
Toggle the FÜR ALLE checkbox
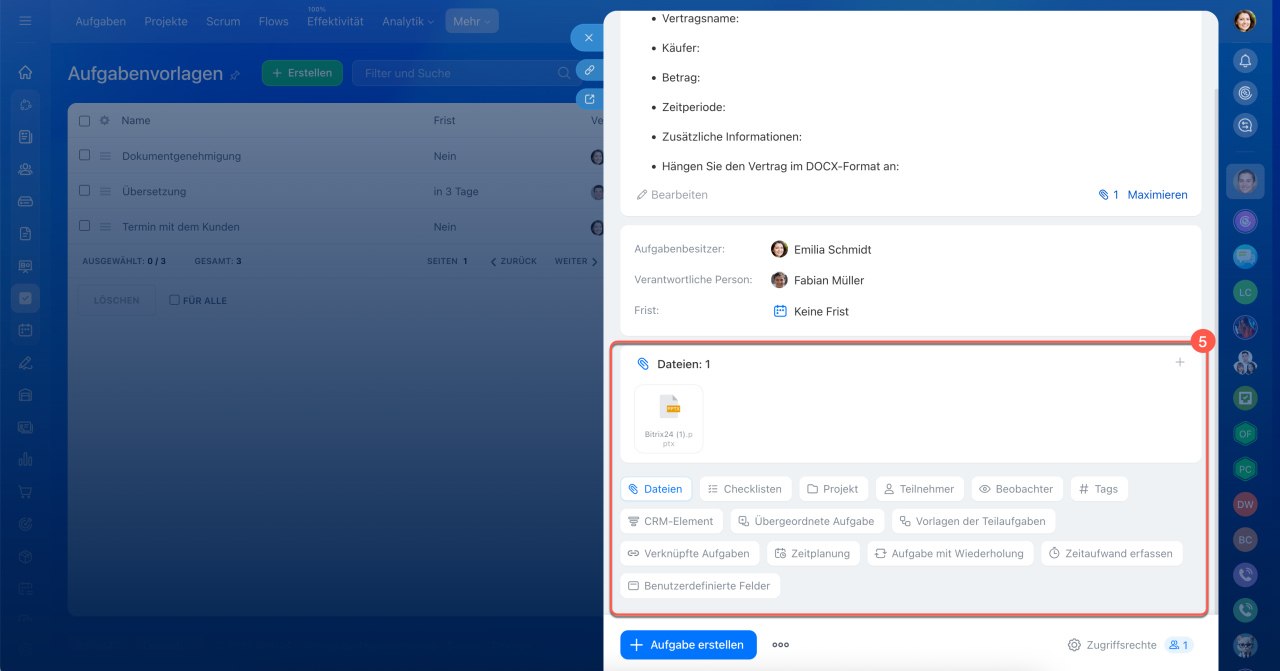175,300
